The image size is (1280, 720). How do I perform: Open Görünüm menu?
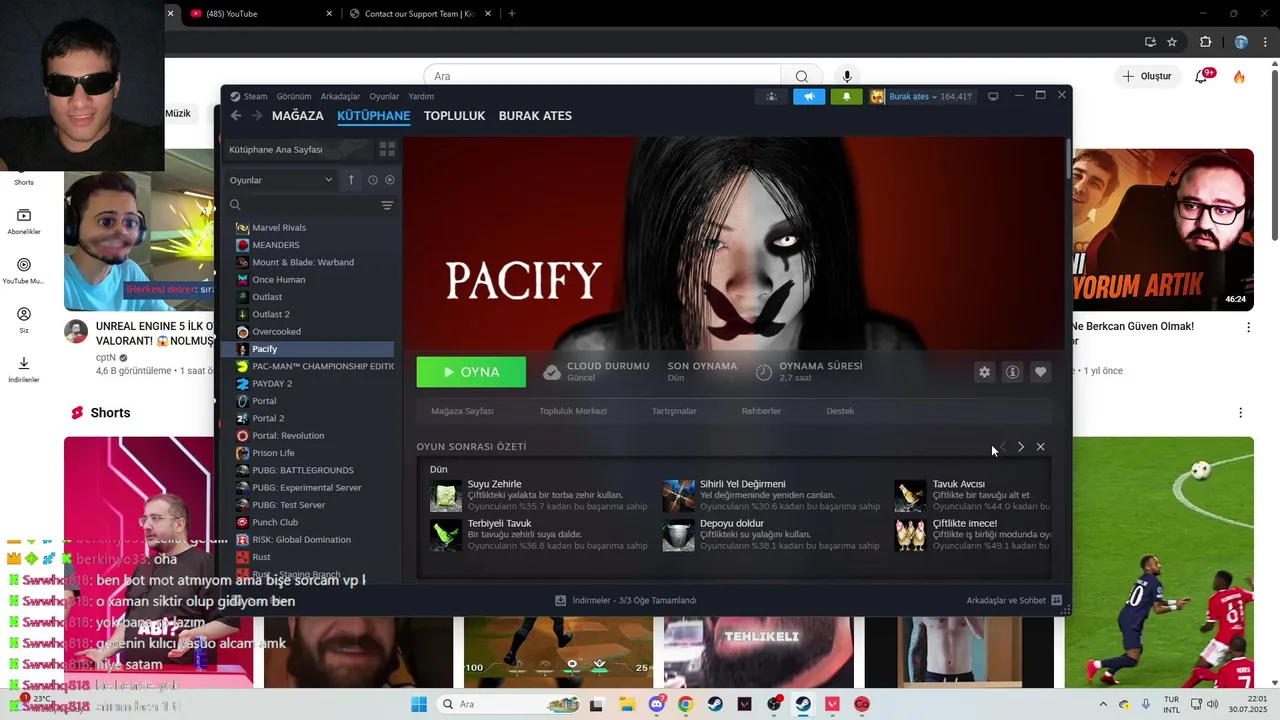point(294,97)
